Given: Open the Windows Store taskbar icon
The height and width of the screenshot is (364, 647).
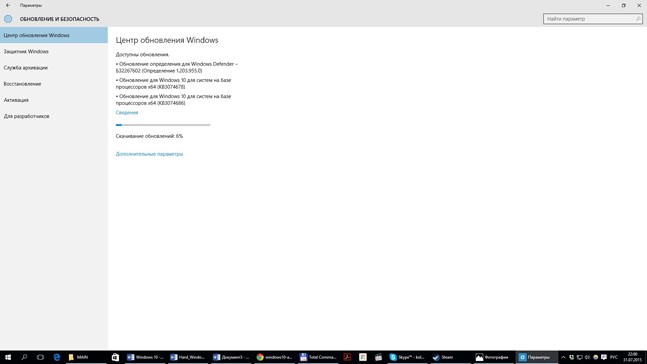Looking at the screenshot, I should coord(116,357).
